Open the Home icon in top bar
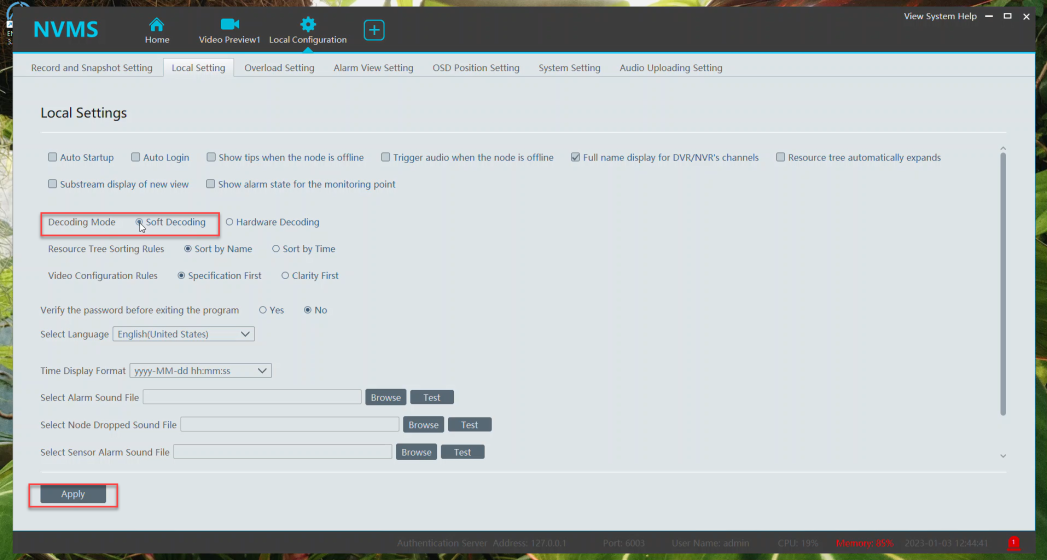 (x=157, y=25)
